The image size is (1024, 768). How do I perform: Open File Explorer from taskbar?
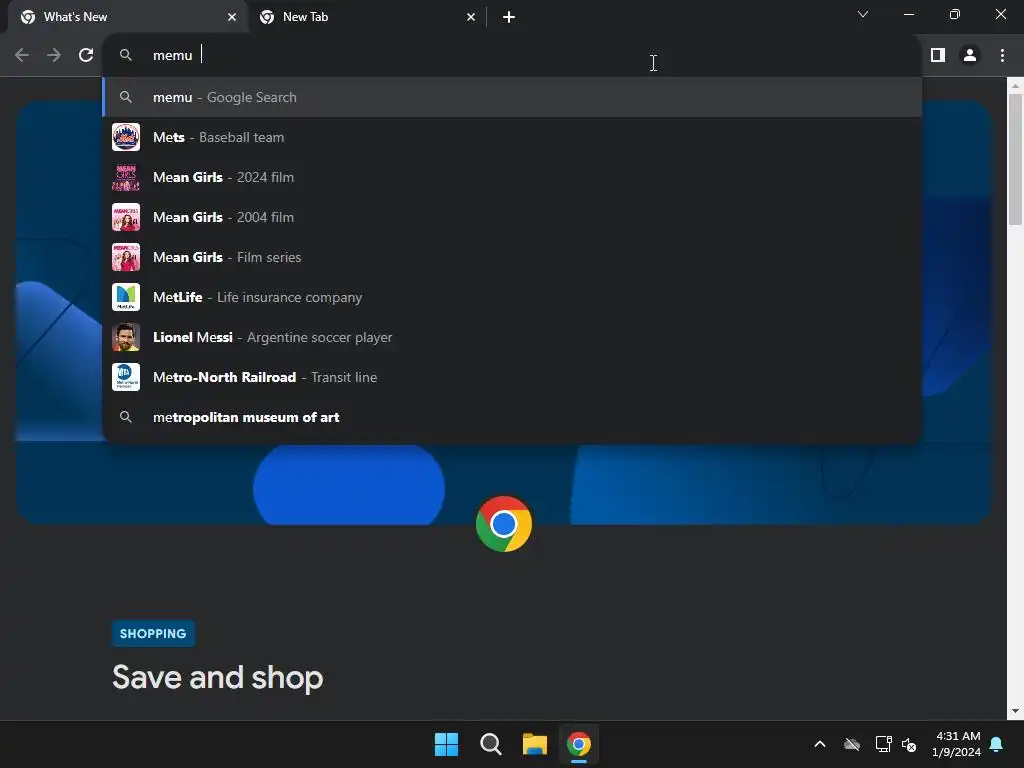point(534,744)
